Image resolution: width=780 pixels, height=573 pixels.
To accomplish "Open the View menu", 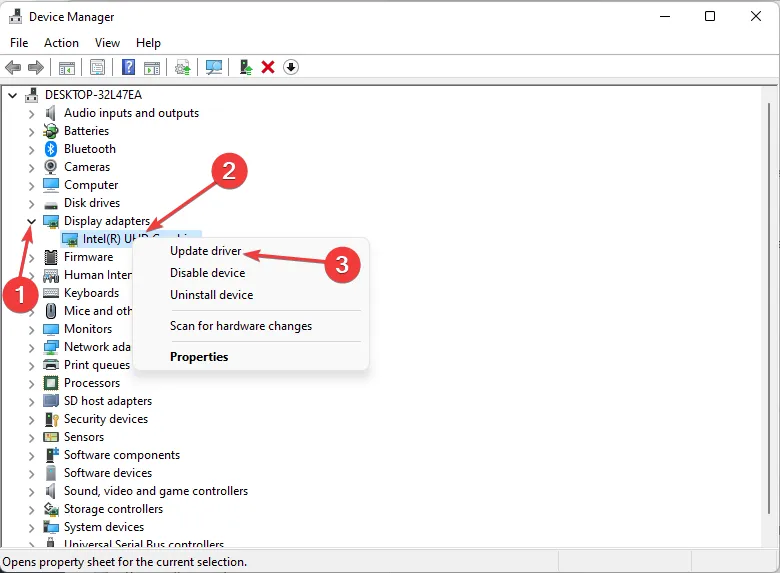I will coord(107,43).
